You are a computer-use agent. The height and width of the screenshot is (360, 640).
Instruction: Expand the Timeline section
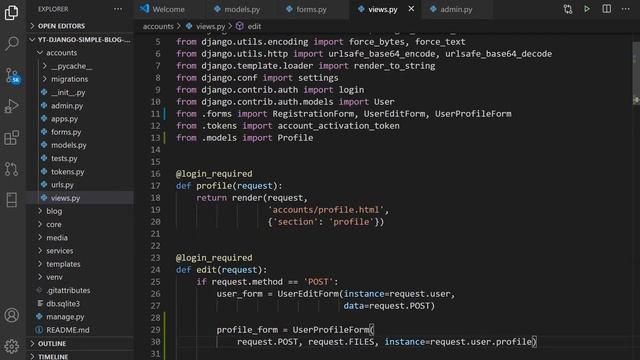[80, 356]
